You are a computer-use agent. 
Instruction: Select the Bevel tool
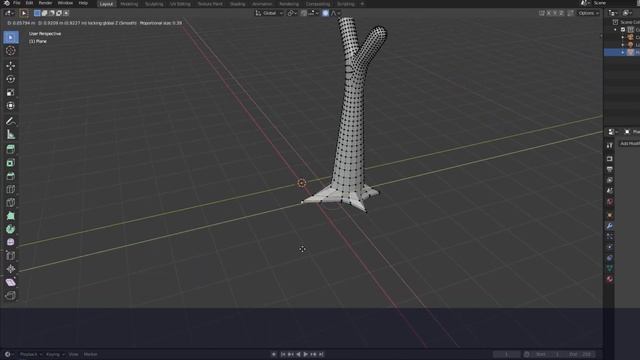click(11, 189)
